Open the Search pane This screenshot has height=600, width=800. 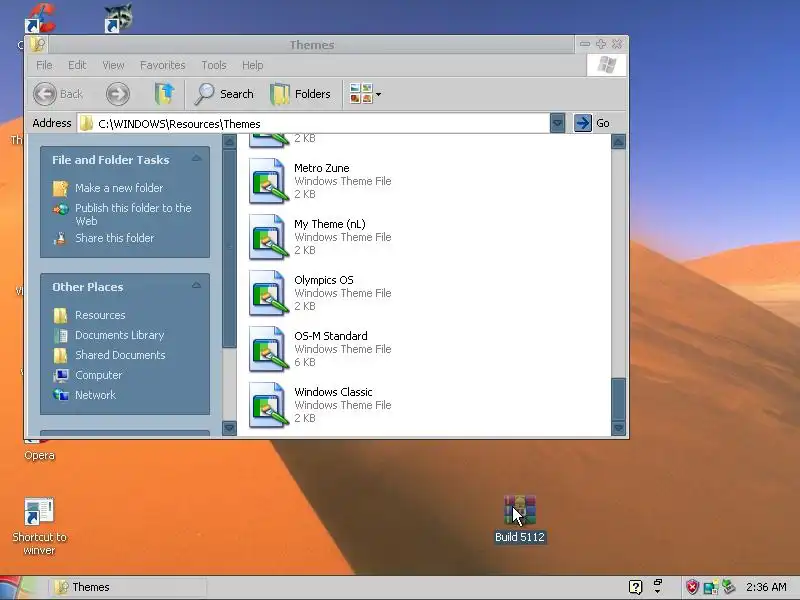pos(224,94)
